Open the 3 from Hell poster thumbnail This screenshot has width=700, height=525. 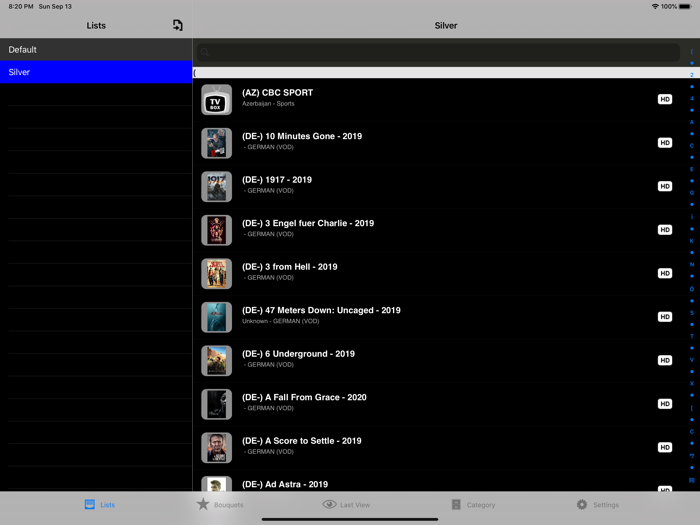coord(217,274)
